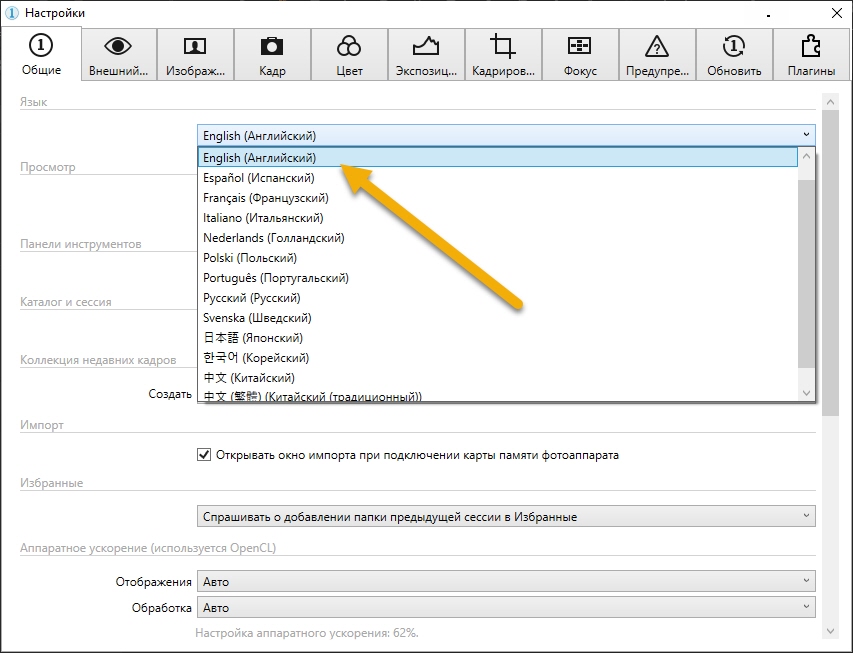This screenshot has width=853, height=653.
Task: Pick Português (Португальский) from the list
Action: click(x=497, y=278)
